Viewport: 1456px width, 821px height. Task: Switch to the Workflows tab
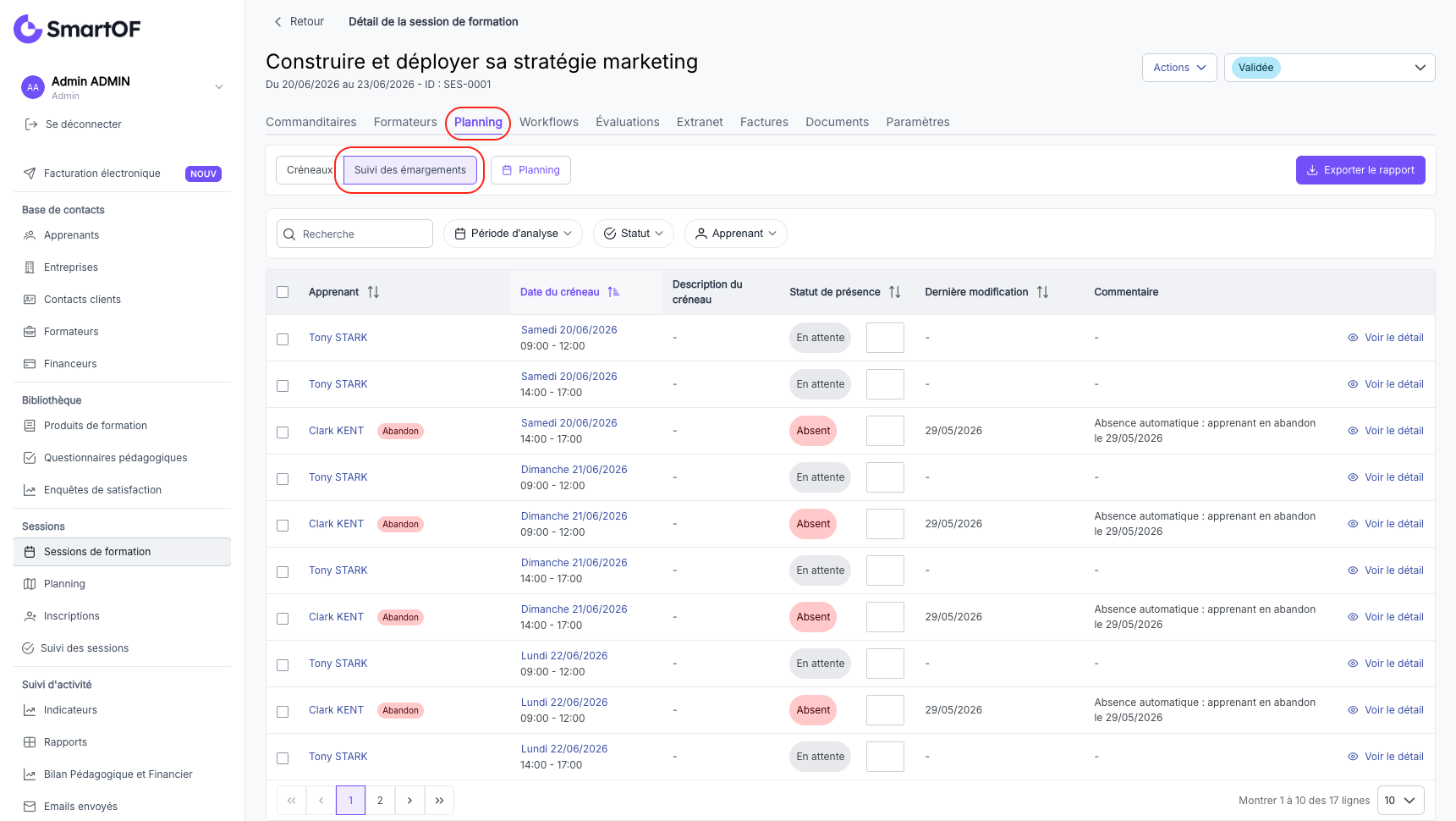549,122
